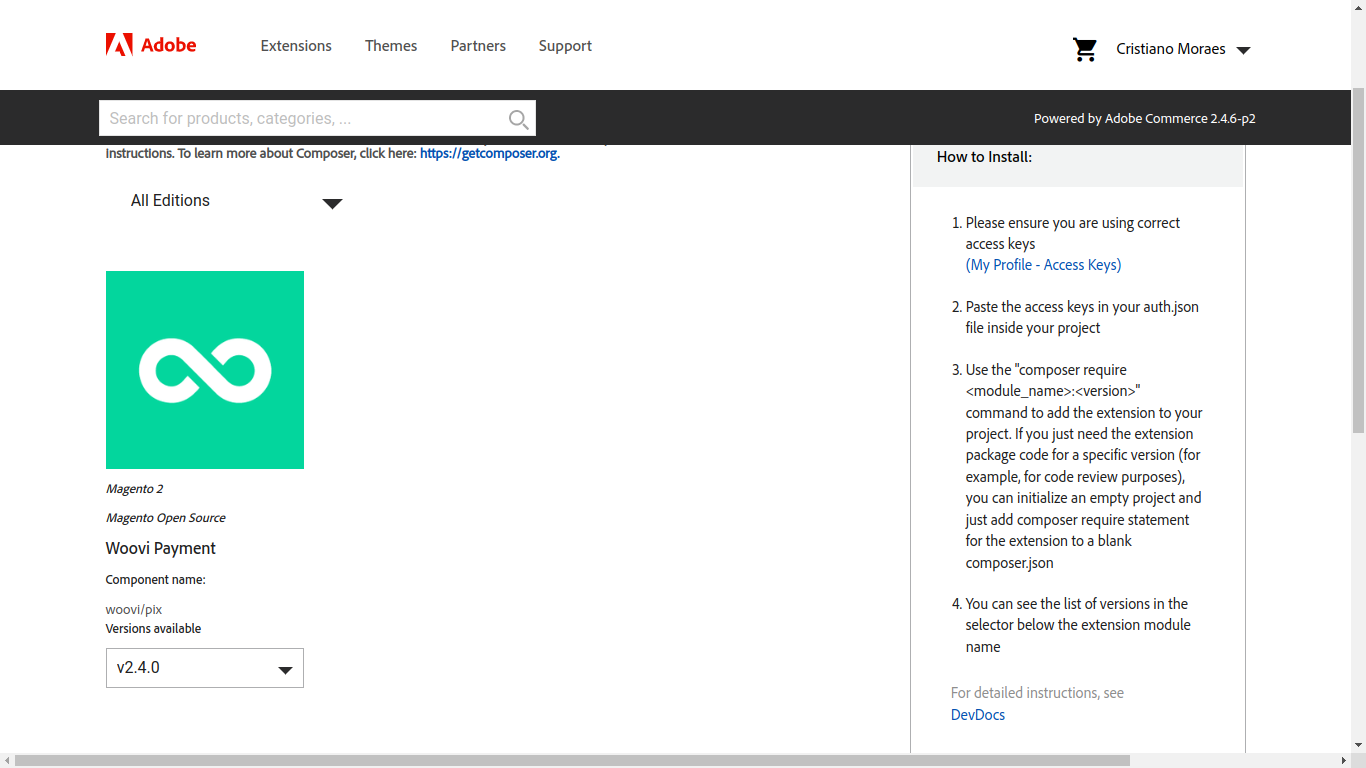Open the v2.4.0 version selector
The width and height of the screenshot is (1366, 768).
pos(205,668)
